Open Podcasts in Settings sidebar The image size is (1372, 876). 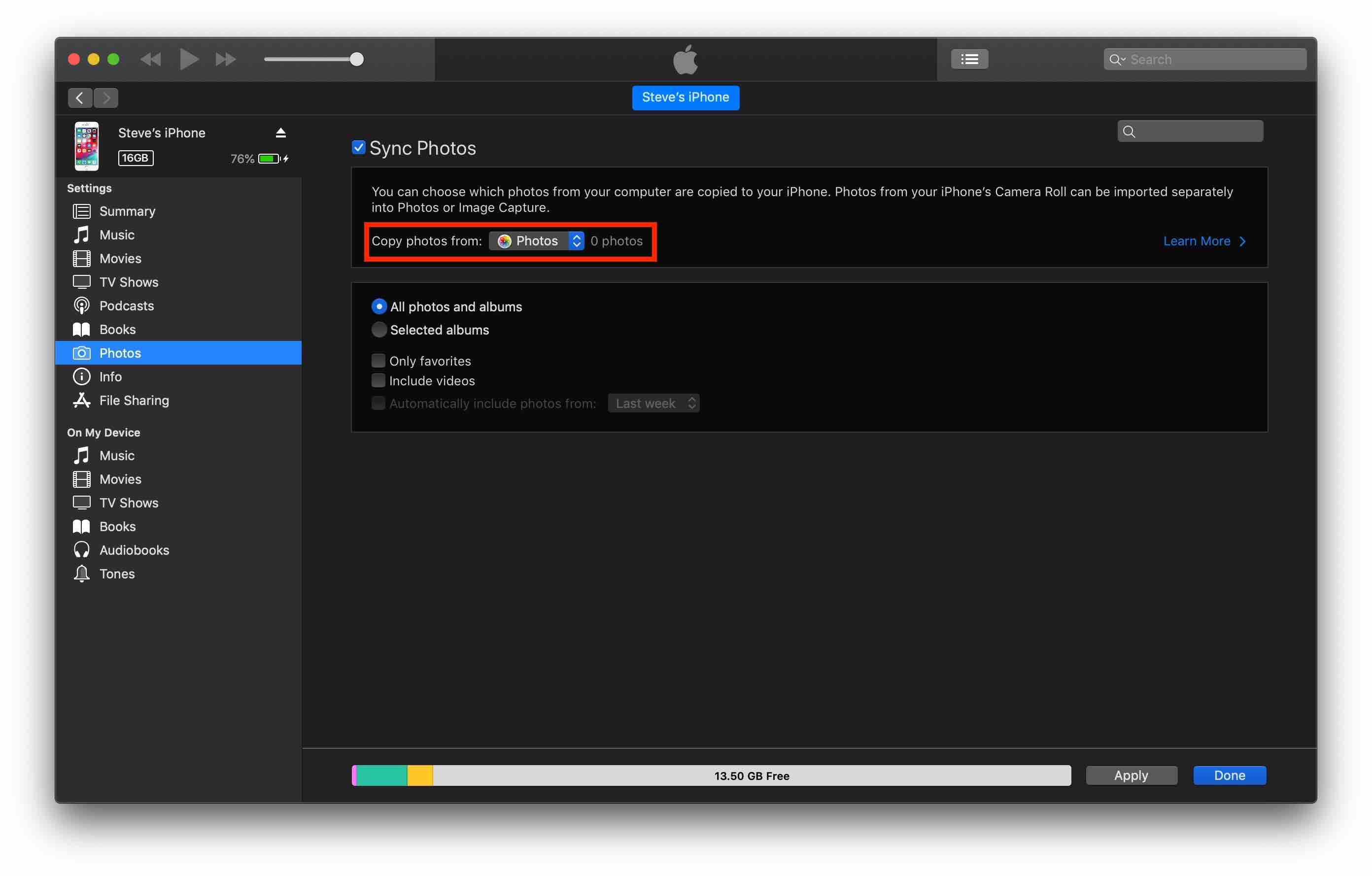pos(127,306)
